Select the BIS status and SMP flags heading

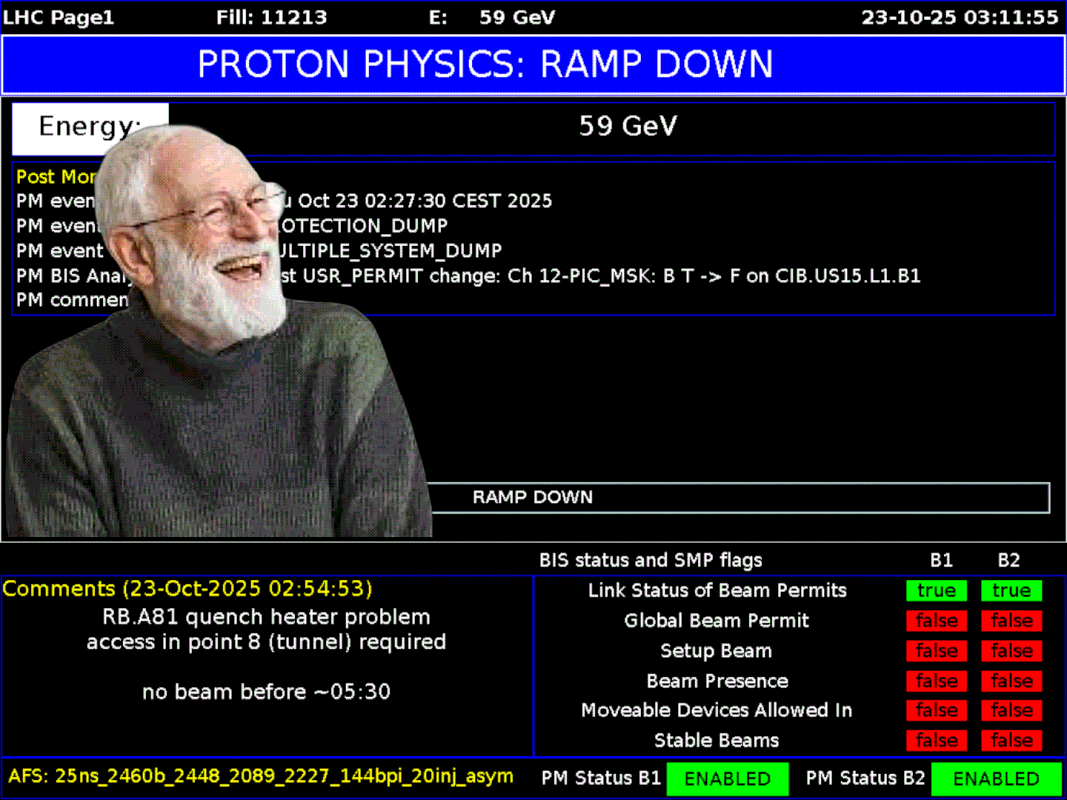[x=650, y=561]
